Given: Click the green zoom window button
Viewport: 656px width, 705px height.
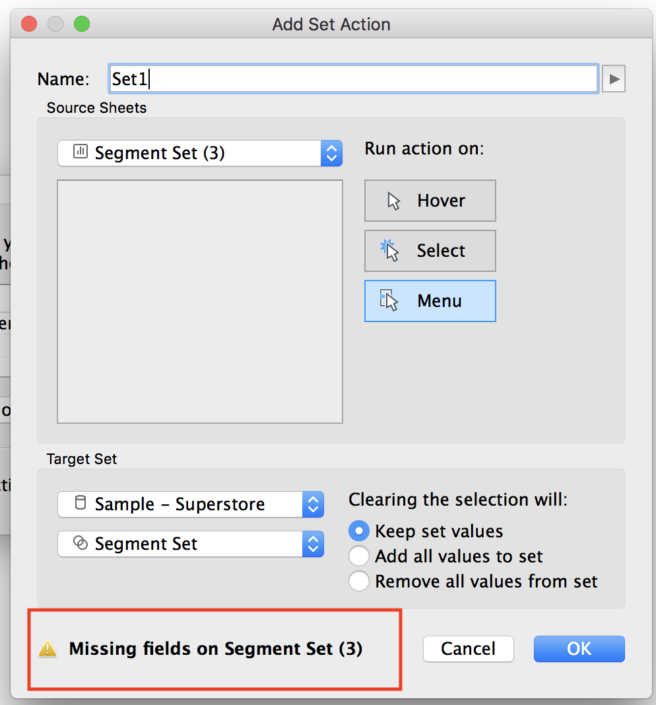Looking at the screenshot, I should click(81, 24).
